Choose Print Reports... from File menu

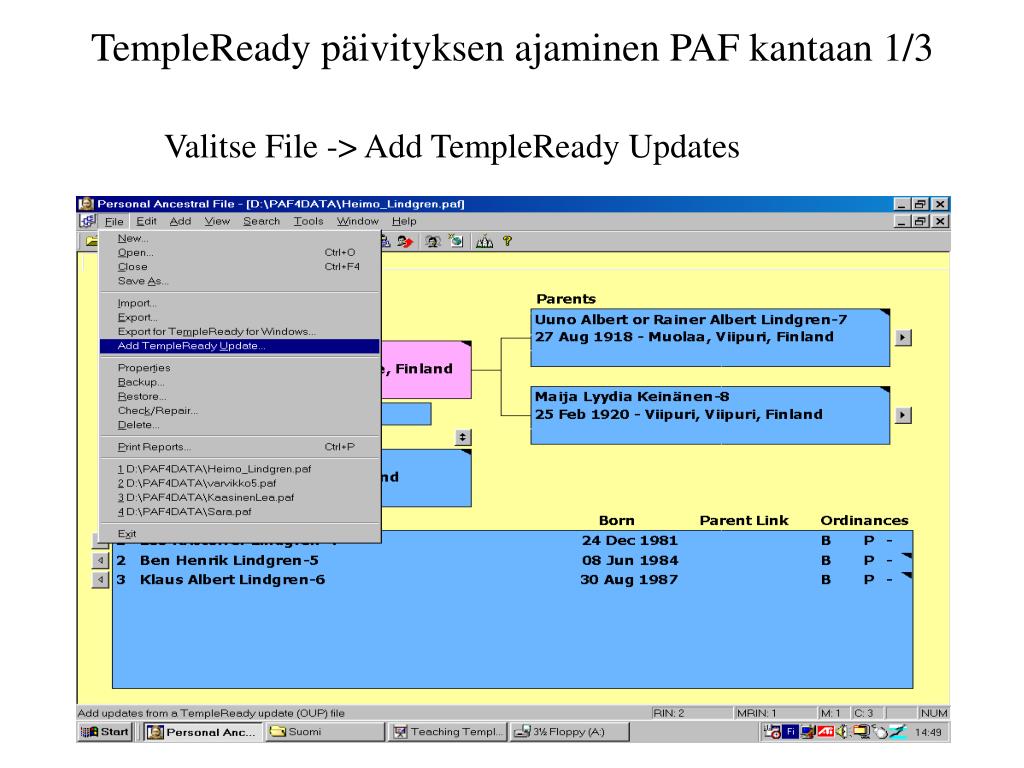240,447
